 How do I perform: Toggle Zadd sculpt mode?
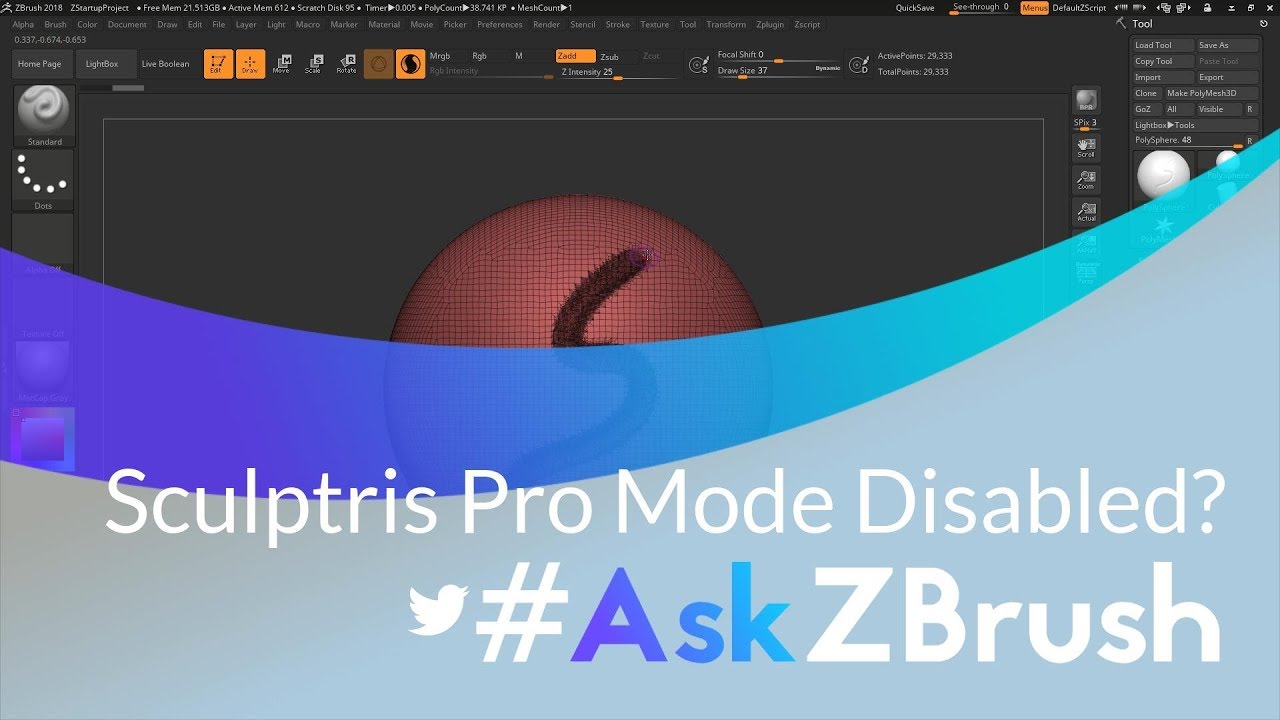[x=575, y=56]
